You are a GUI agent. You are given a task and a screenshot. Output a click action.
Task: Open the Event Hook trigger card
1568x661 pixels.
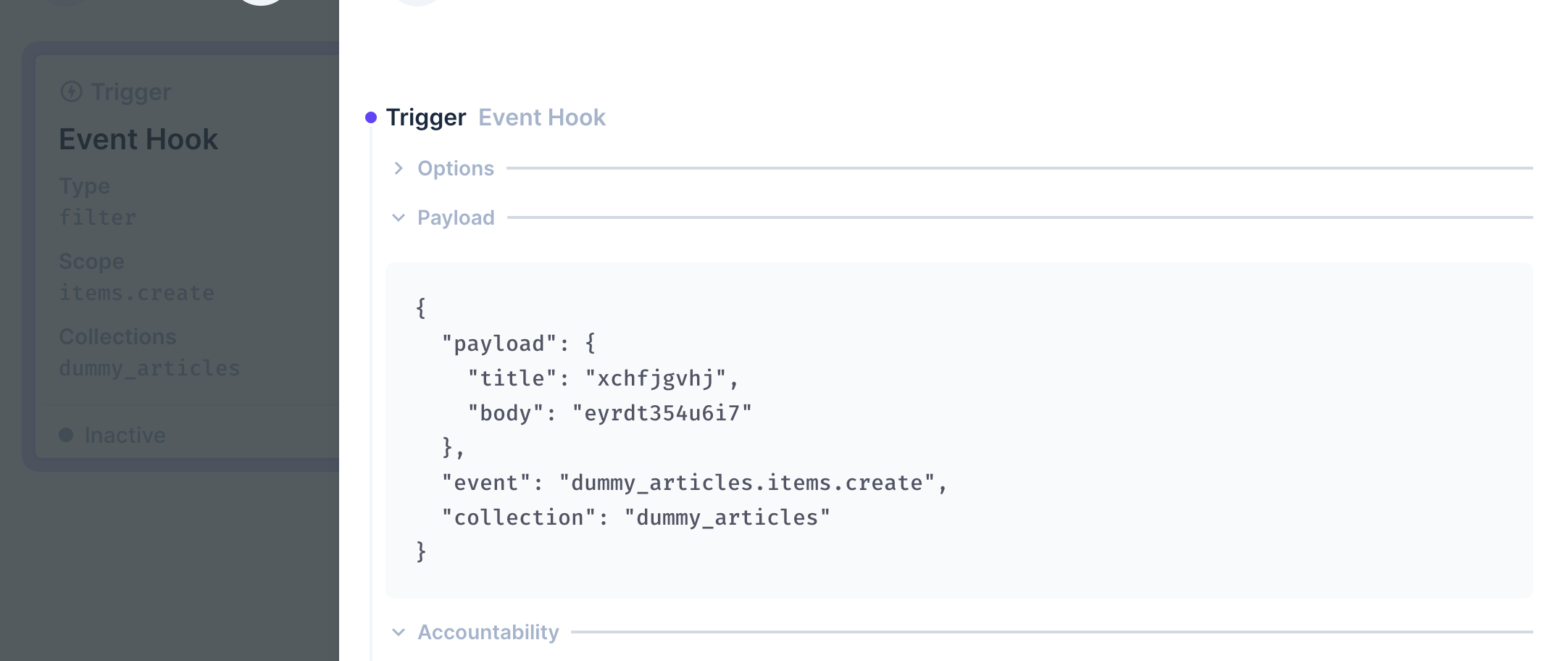138,138
